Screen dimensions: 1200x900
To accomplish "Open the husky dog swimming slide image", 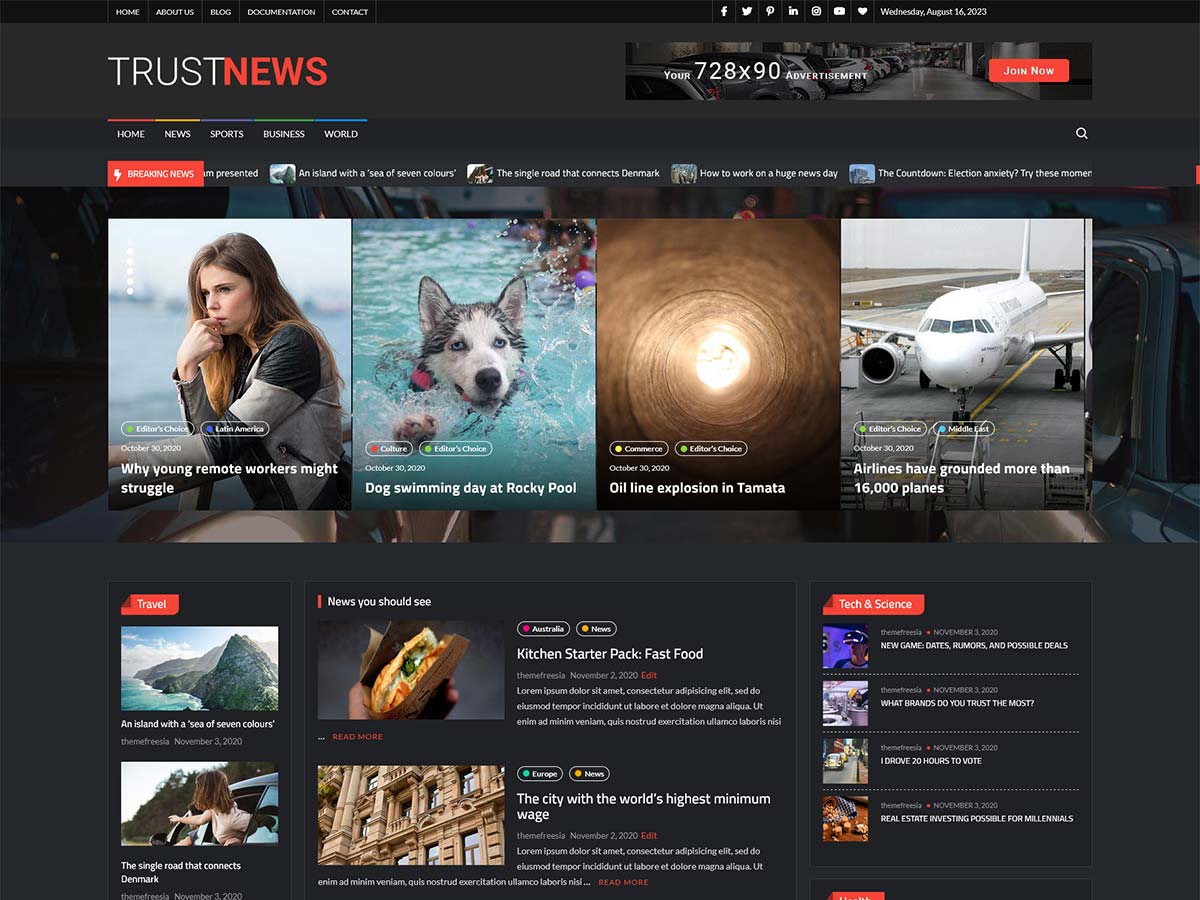I will (474, 330).
